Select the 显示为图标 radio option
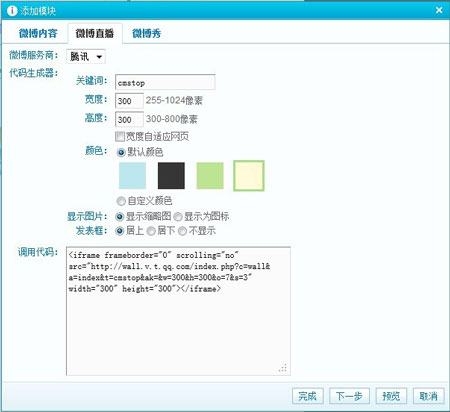Image resolution: width=450 pixels, height=412 pixels. pos(178,217)
